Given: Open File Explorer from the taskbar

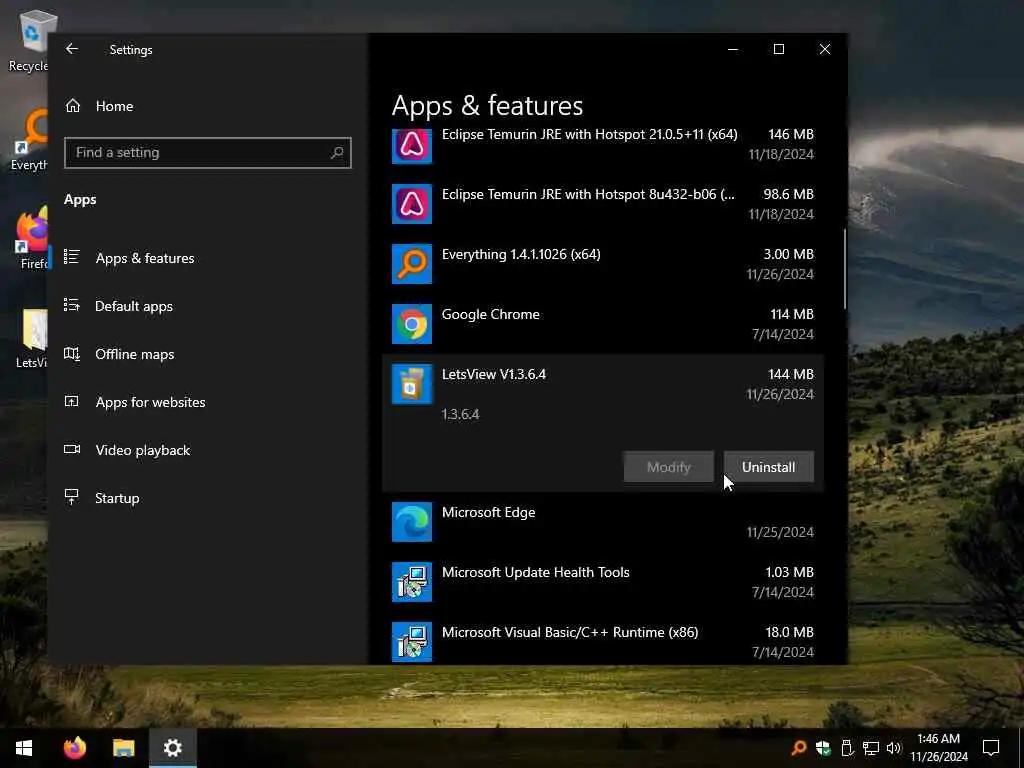Looking at the screenshot, I should (123, 748).
